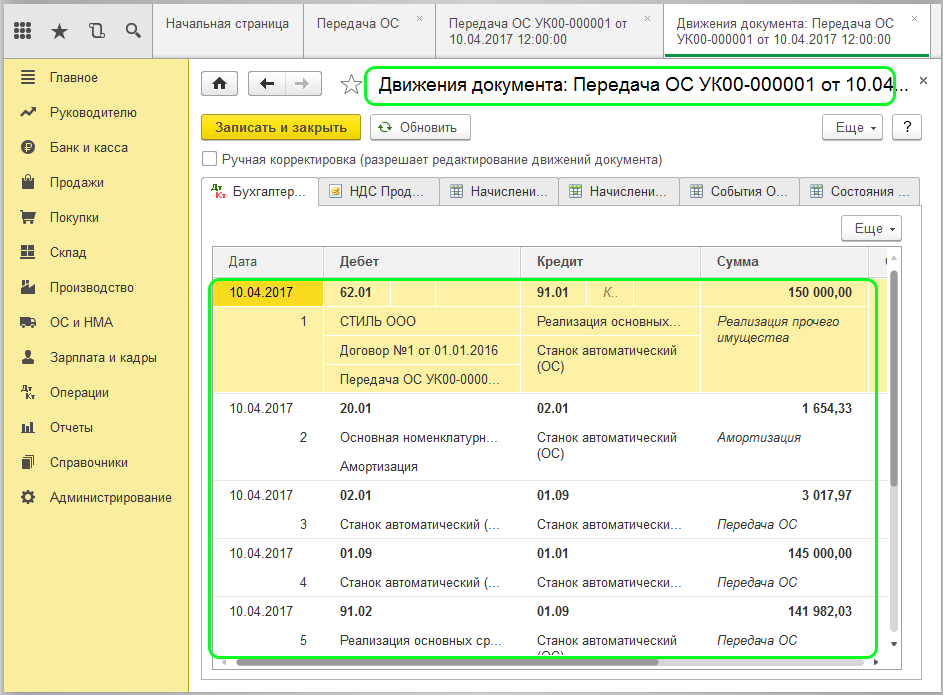Click the Справочники books icon
This screenshot has width=943, height=695.
28,462
